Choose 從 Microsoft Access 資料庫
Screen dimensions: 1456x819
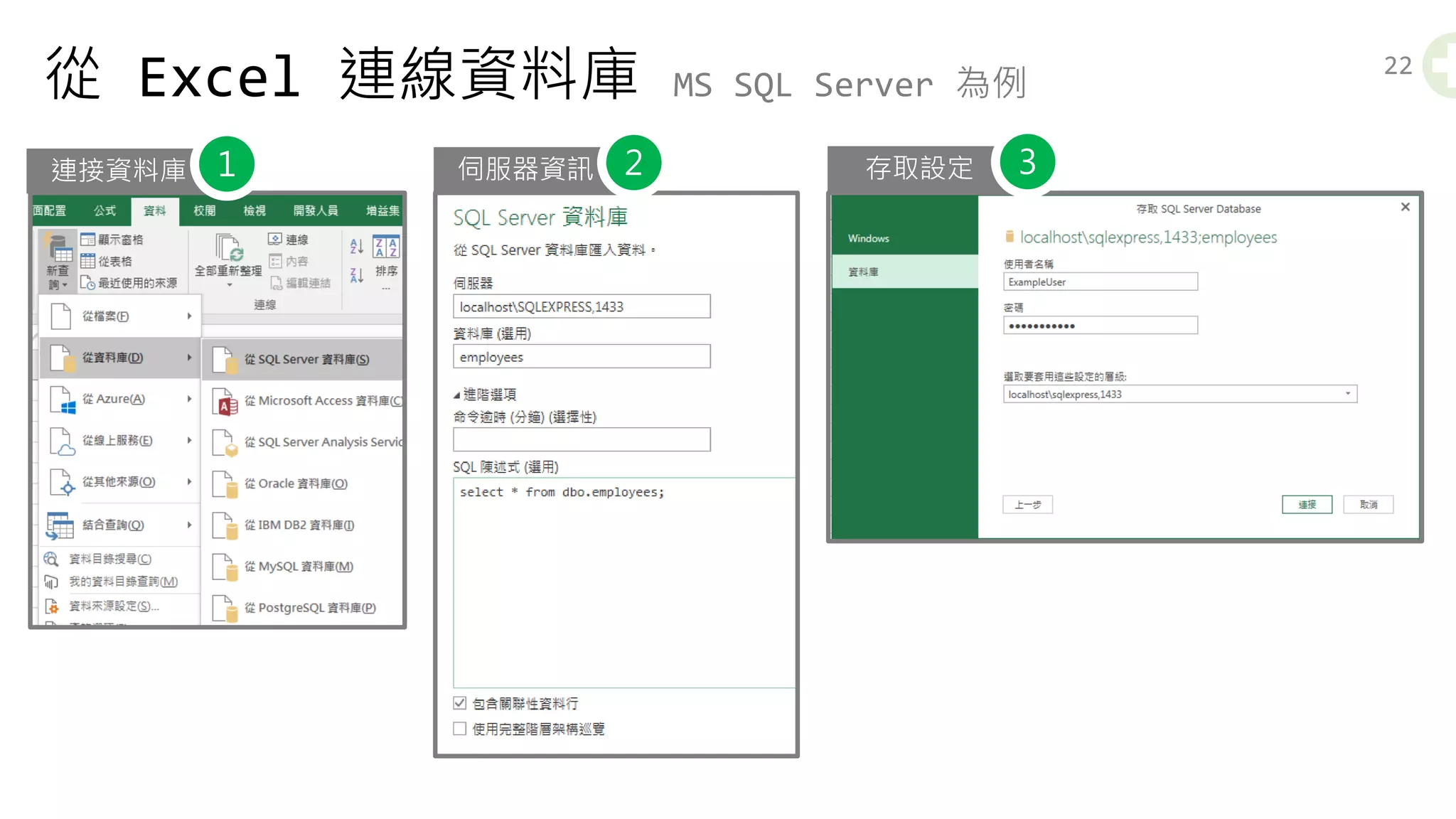(303, 401)
